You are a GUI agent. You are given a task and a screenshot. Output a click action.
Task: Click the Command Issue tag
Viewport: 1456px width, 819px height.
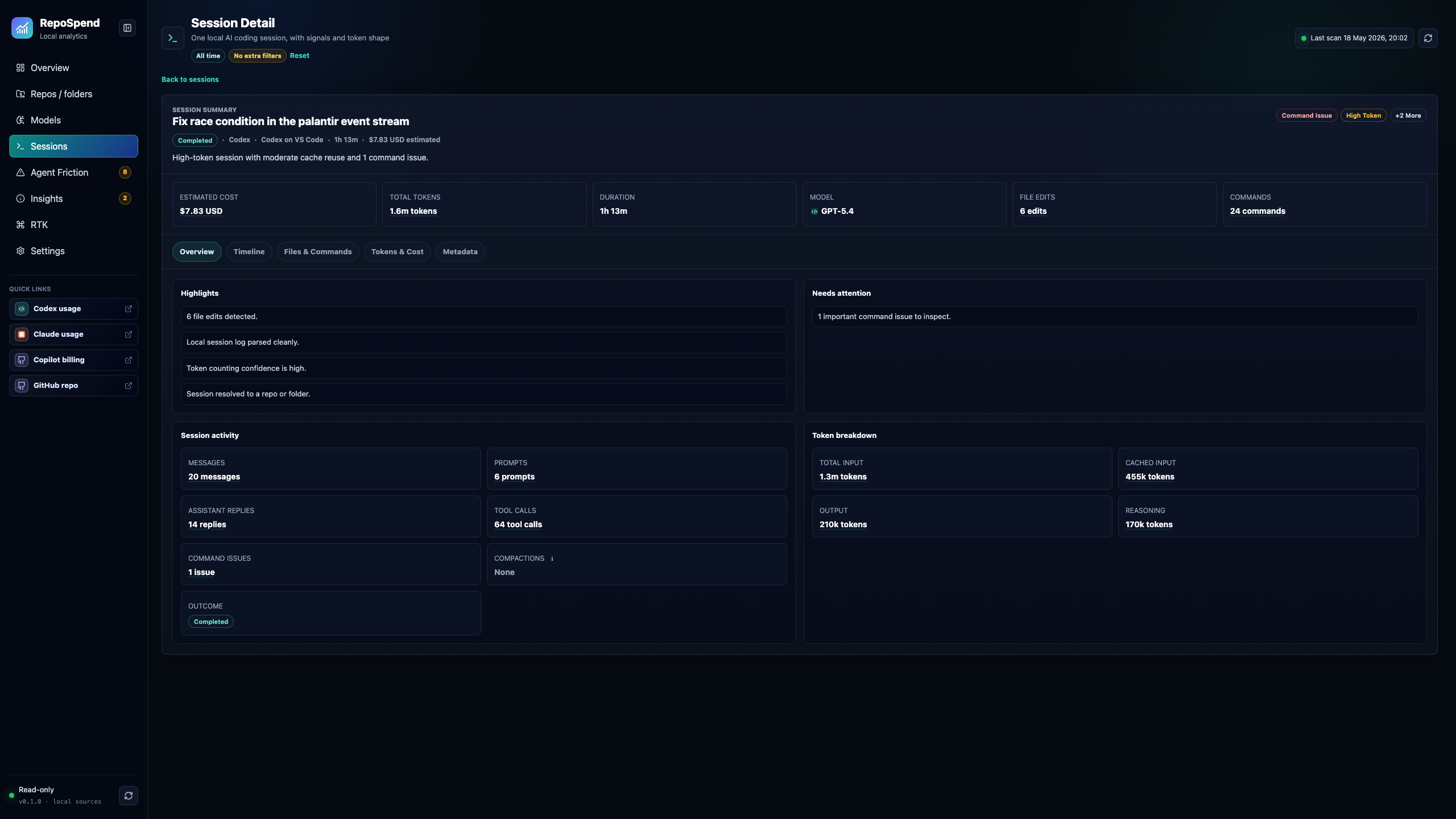coord(1306,115)
